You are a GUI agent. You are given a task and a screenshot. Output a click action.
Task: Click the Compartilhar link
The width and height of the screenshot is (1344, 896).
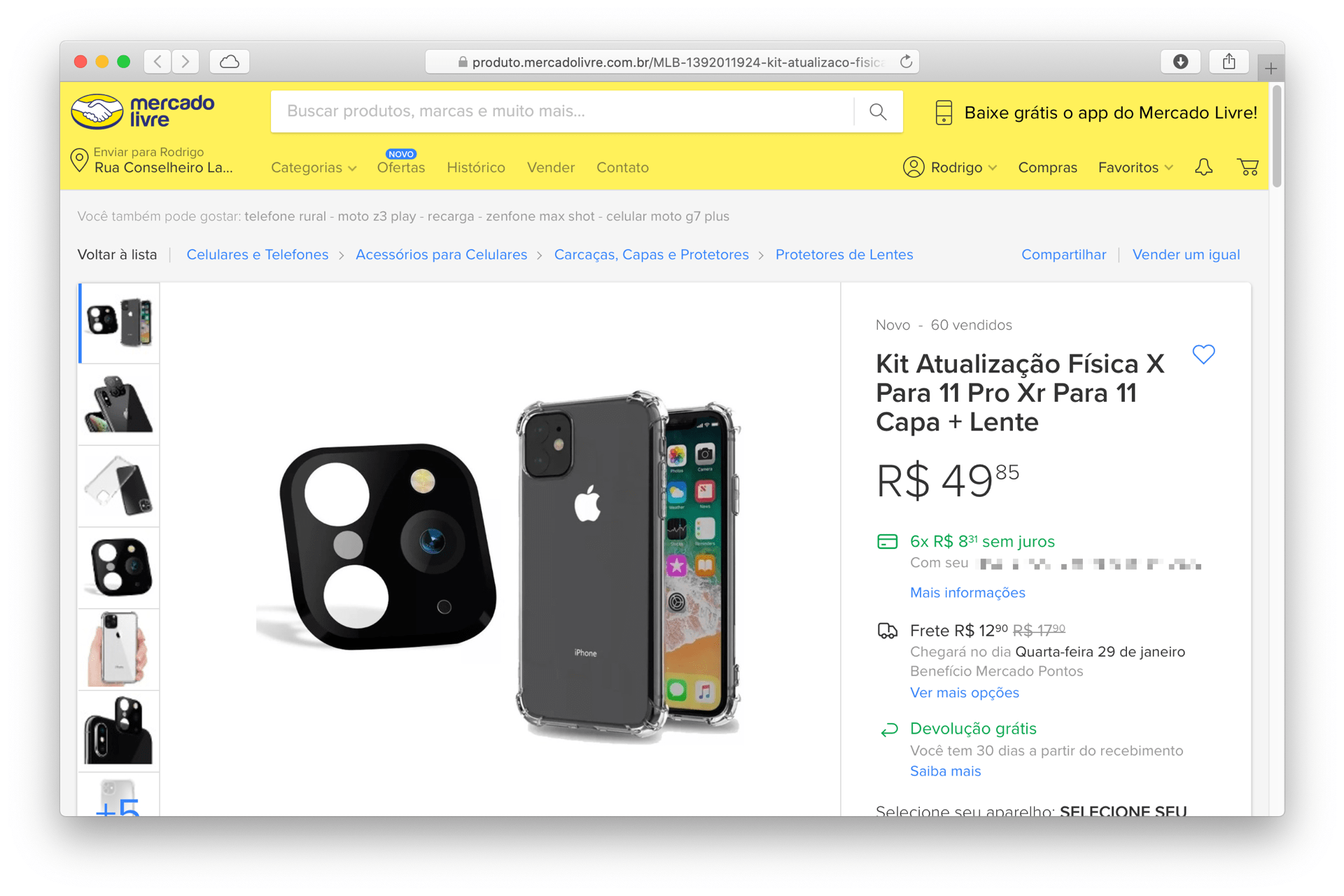pyautogui.click(x=1063, y=254)
